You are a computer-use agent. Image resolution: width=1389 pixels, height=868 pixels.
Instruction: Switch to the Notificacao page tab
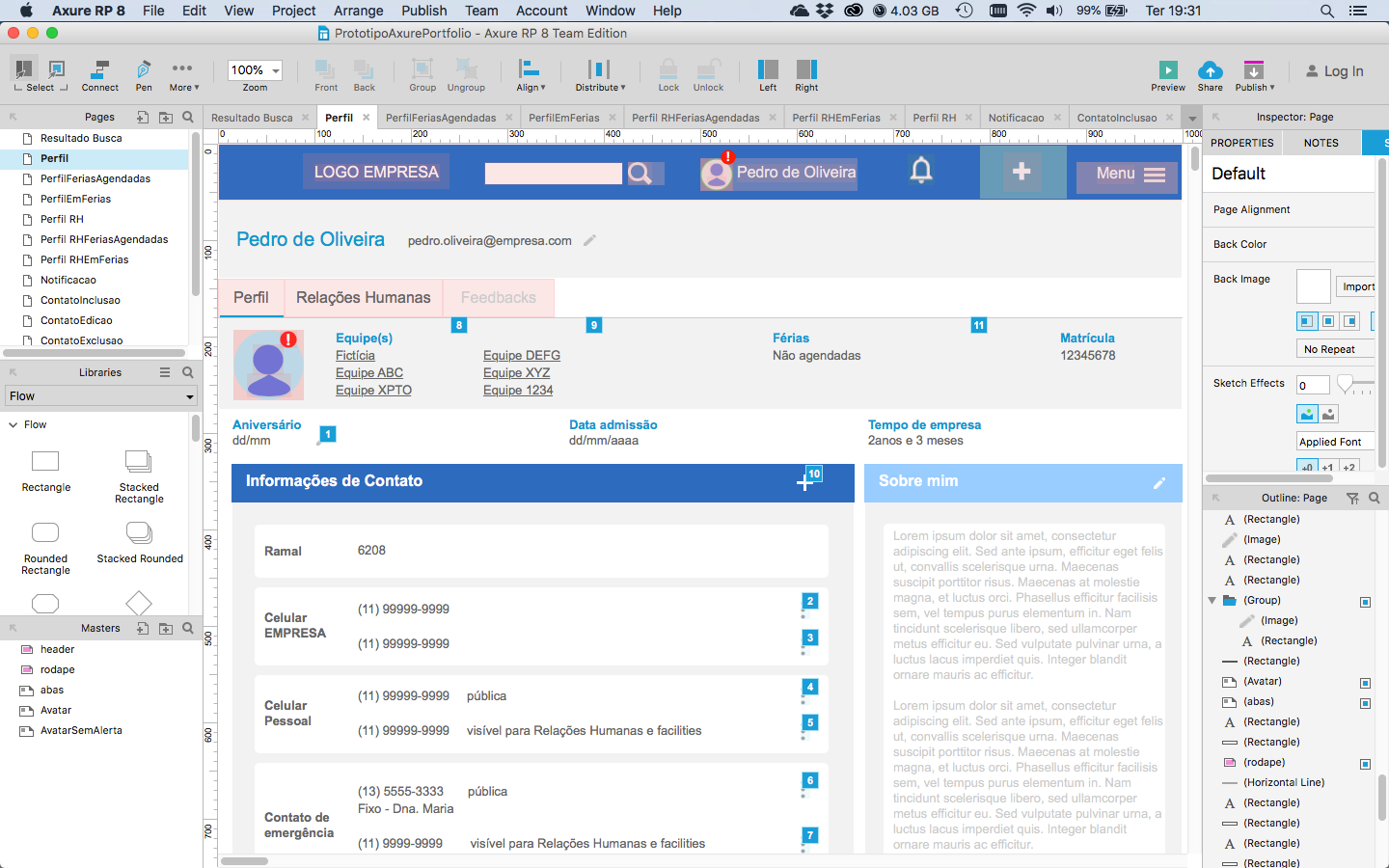pos(1016,118)
